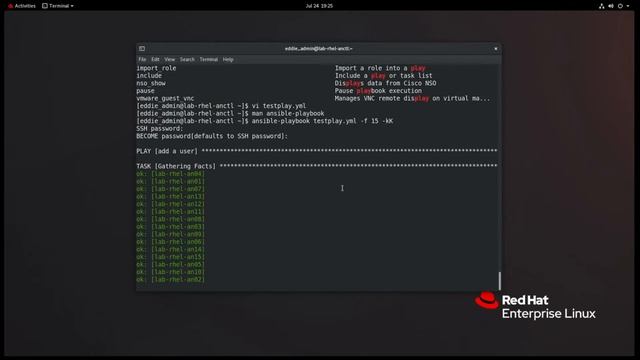Click the ok line for lab-rhel-an09
This screenshot has width=640, height=360.
171,234
